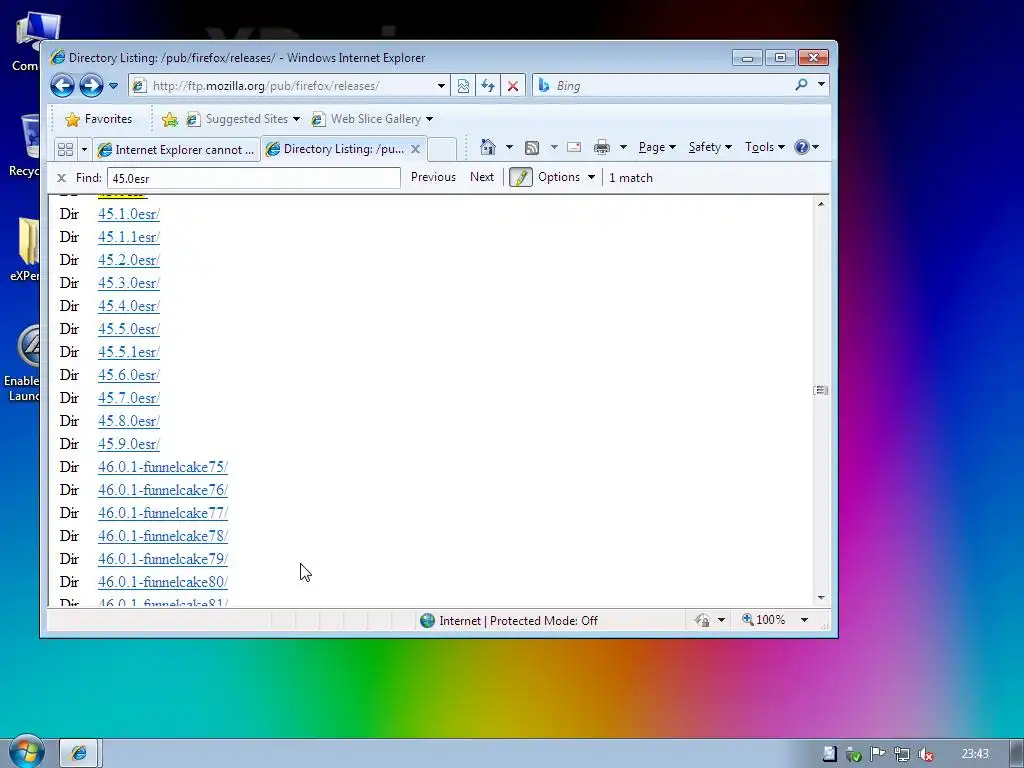Print the page with printer icon

coord(601,147)
